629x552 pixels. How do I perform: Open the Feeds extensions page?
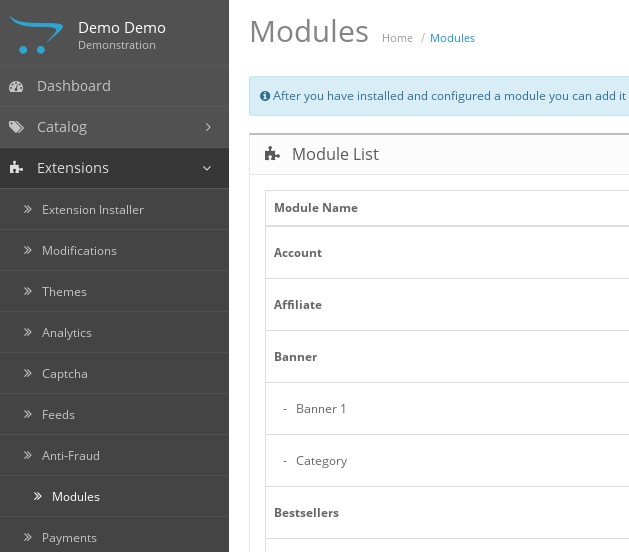[114, 414]
